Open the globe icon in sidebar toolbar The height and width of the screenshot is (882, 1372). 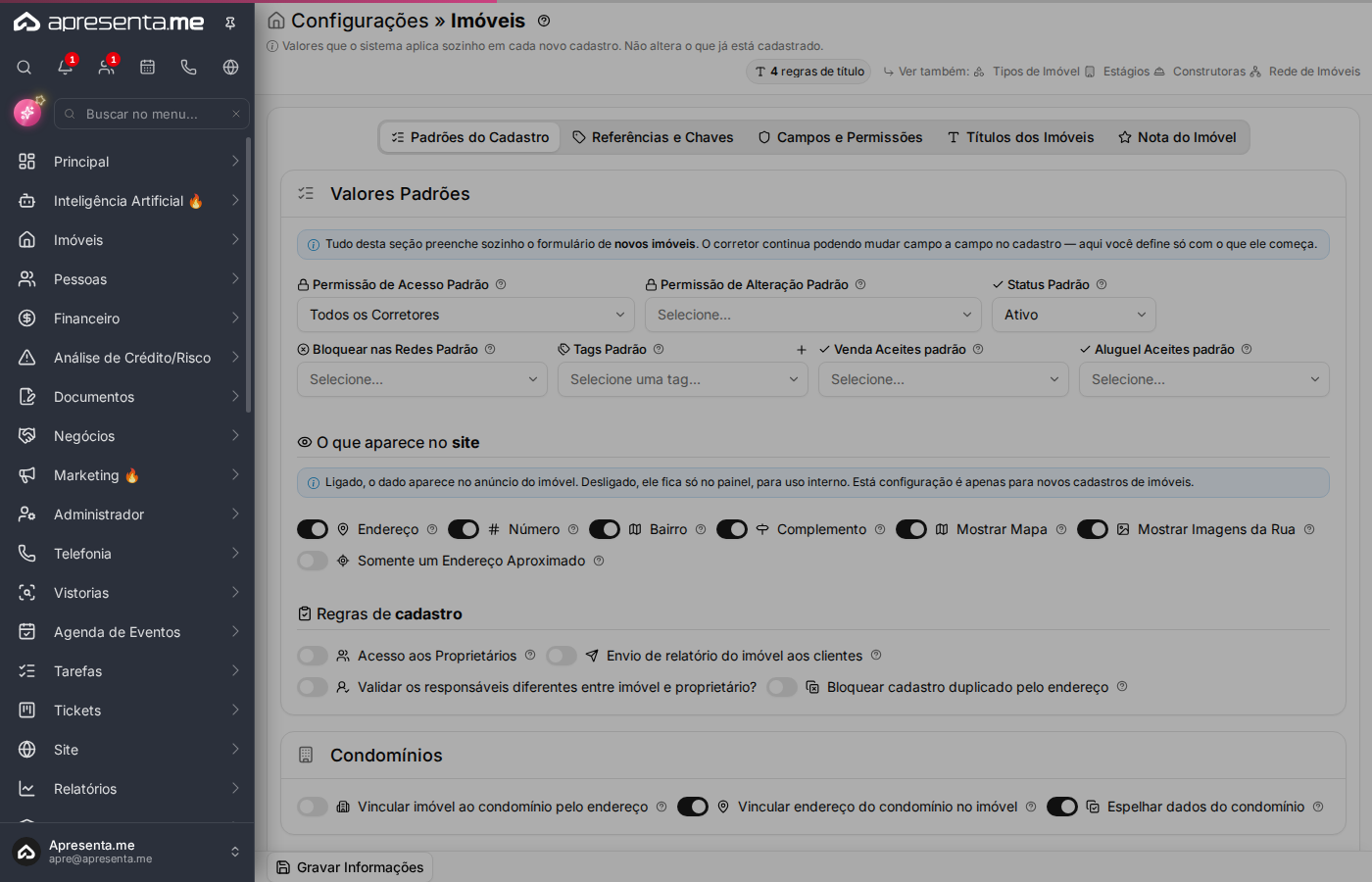[230, 68]
